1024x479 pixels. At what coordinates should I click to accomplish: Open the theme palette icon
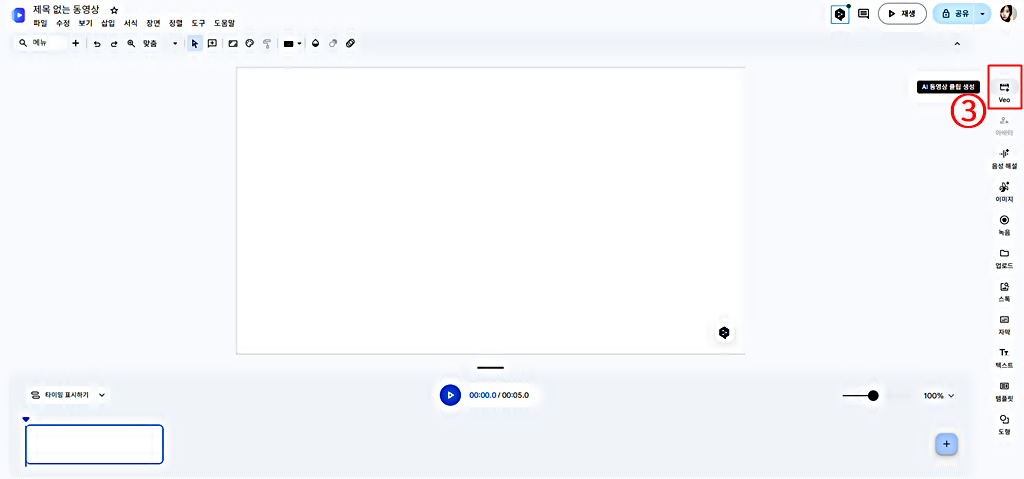pyautogui.click(x=249, y=44)
